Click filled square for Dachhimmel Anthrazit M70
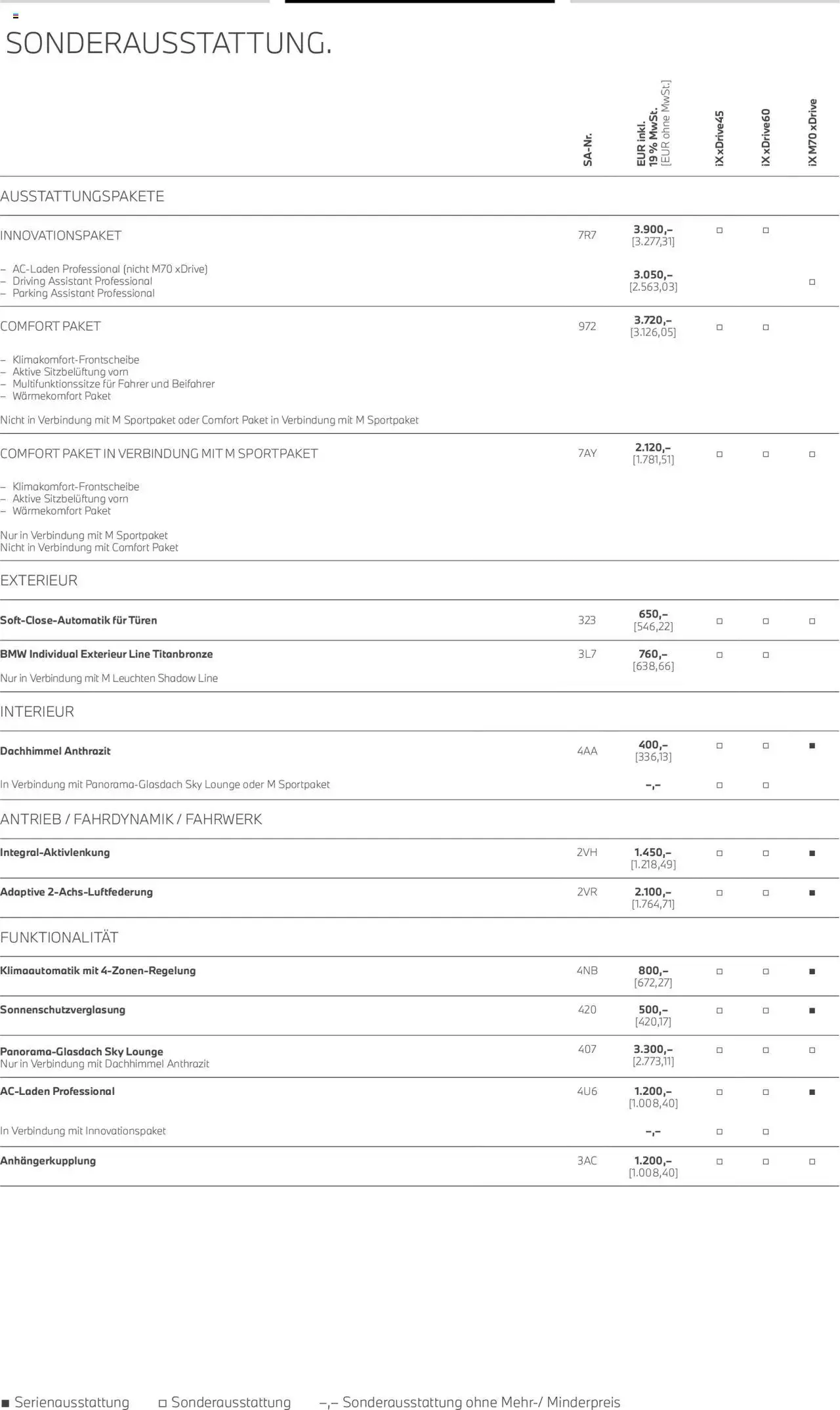The image size is (840, 1410). coord(812,746)
